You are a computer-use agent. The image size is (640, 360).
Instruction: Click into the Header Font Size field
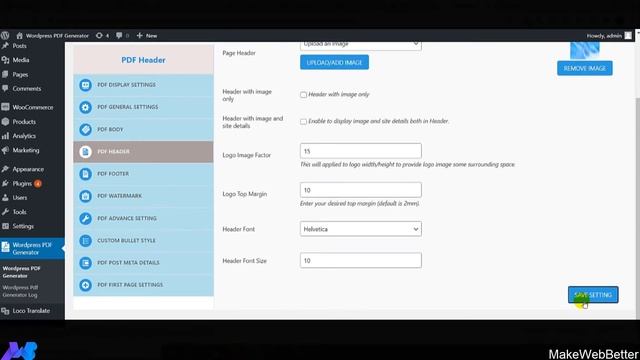pyautogui.click(x=361, y=260)
